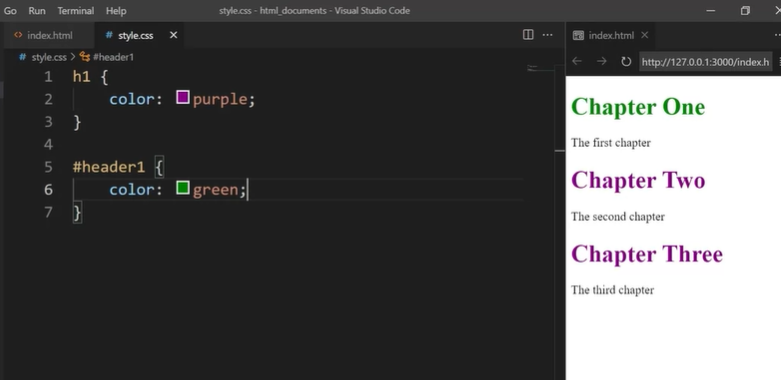Viewport: 781px width, 380px height.
Task: Click the #header1 selector on line 5
Action: (x=109, y=167)
